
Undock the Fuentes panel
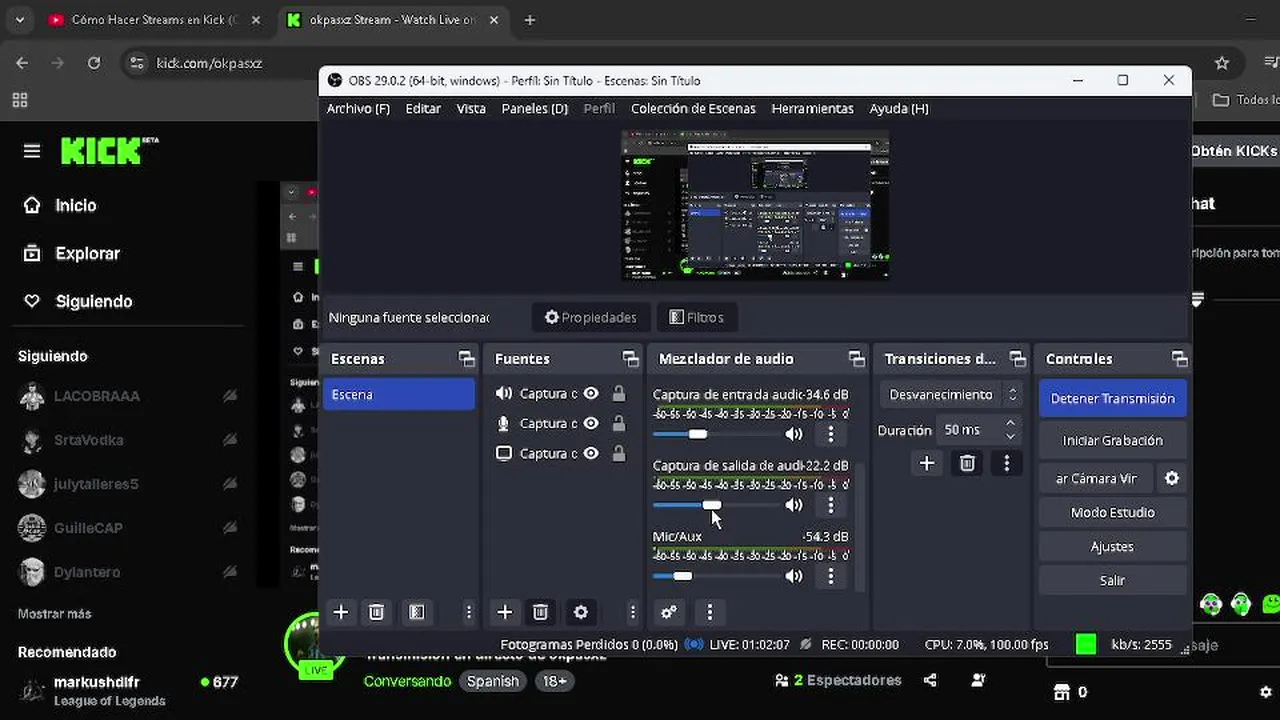pos(630,359)
